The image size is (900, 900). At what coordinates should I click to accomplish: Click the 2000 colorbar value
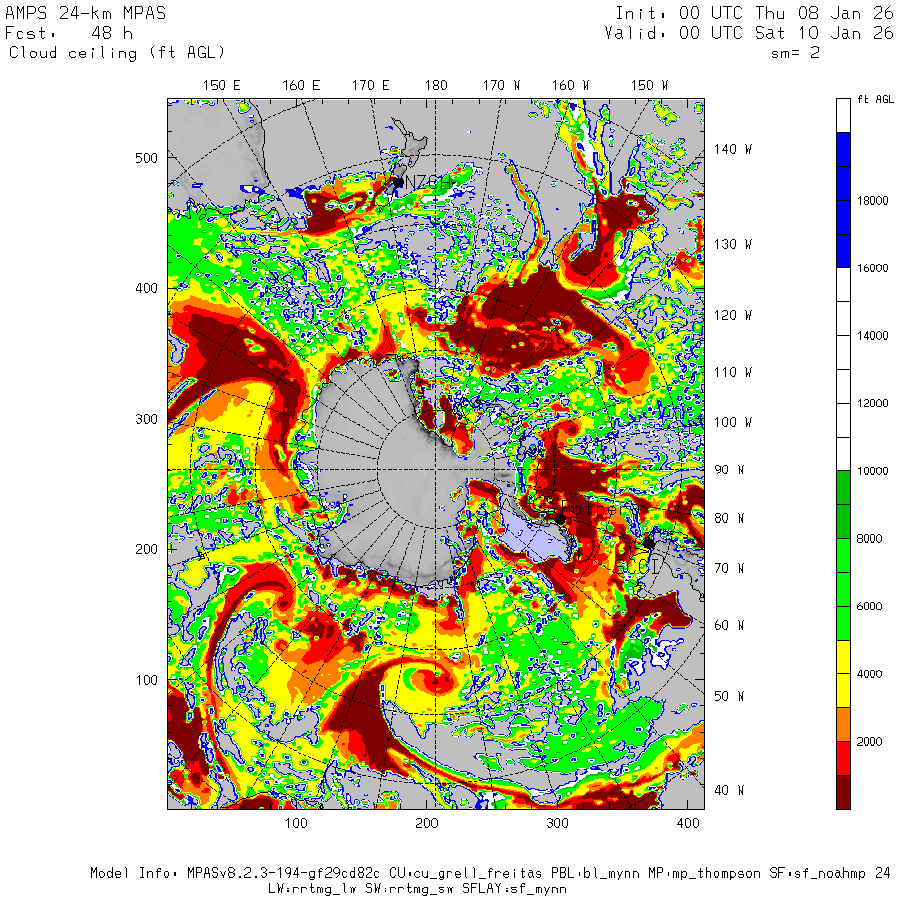point(870,742)
